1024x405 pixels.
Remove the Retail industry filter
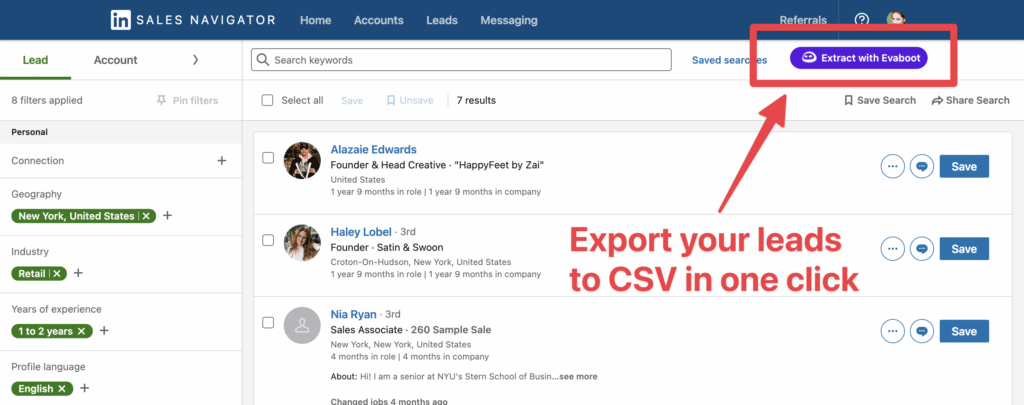(x=57, y=274)
